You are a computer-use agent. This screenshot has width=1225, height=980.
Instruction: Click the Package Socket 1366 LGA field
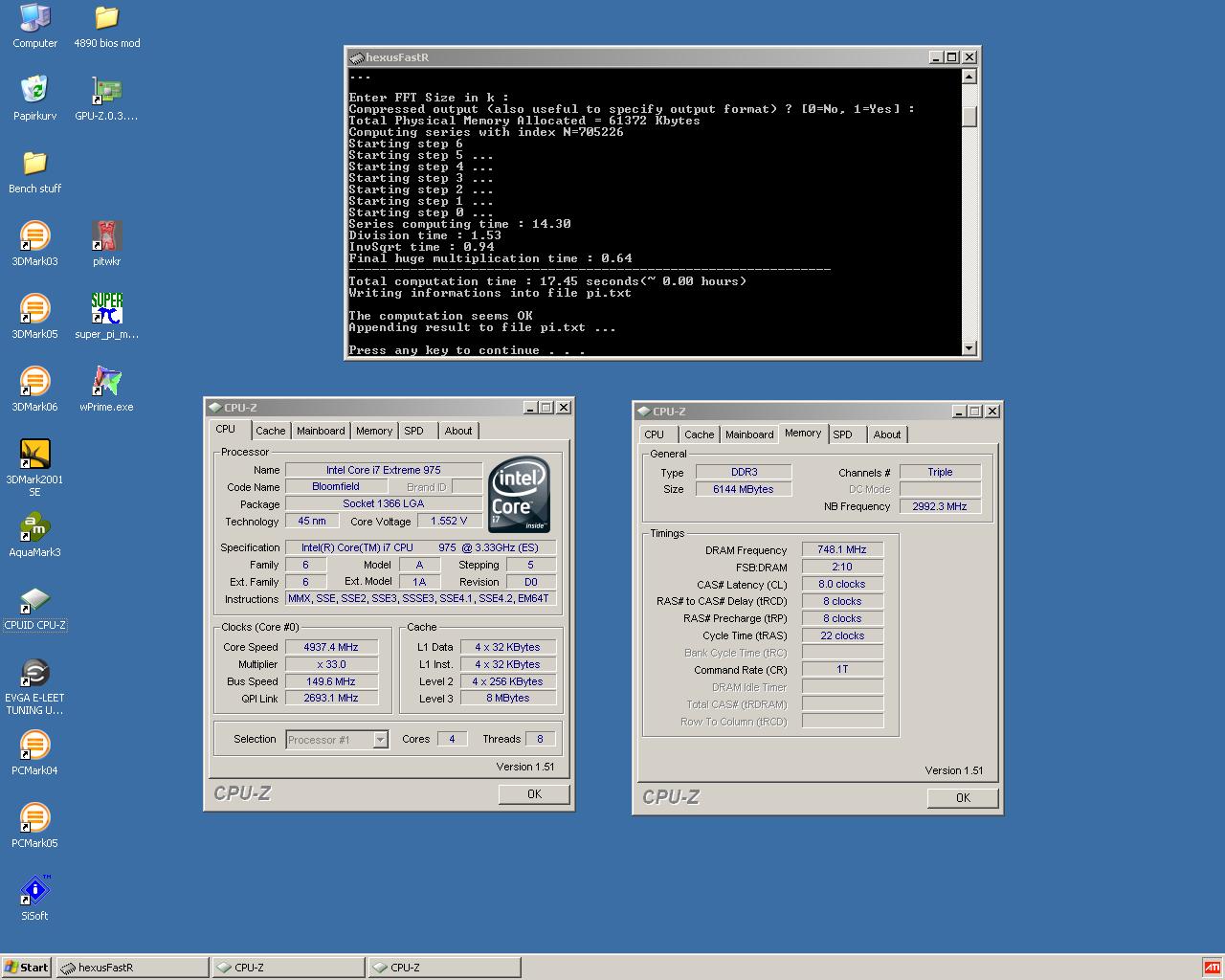tap(384, 503)
